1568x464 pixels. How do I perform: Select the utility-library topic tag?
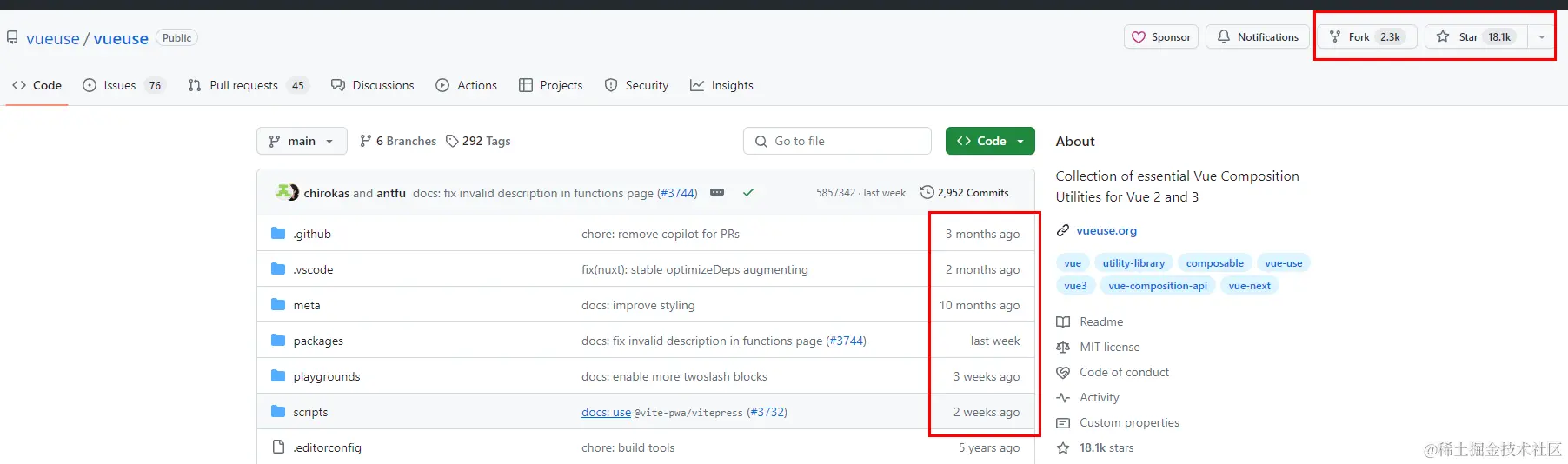pos(1133,263)
